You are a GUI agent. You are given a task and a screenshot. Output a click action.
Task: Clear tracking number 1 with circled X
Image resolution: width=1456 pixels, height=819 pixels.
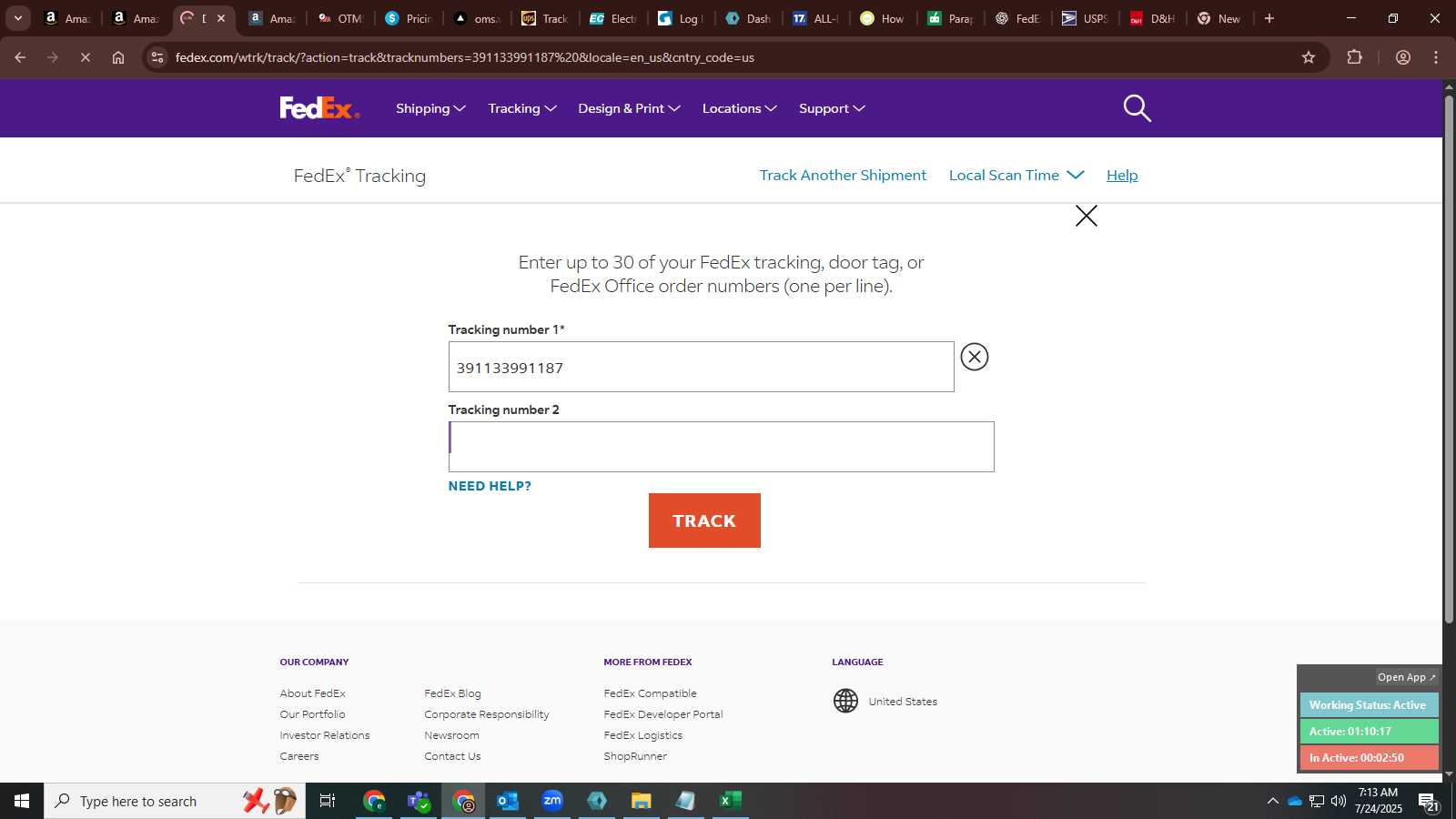pyautogui.click(x=975, y=357)
